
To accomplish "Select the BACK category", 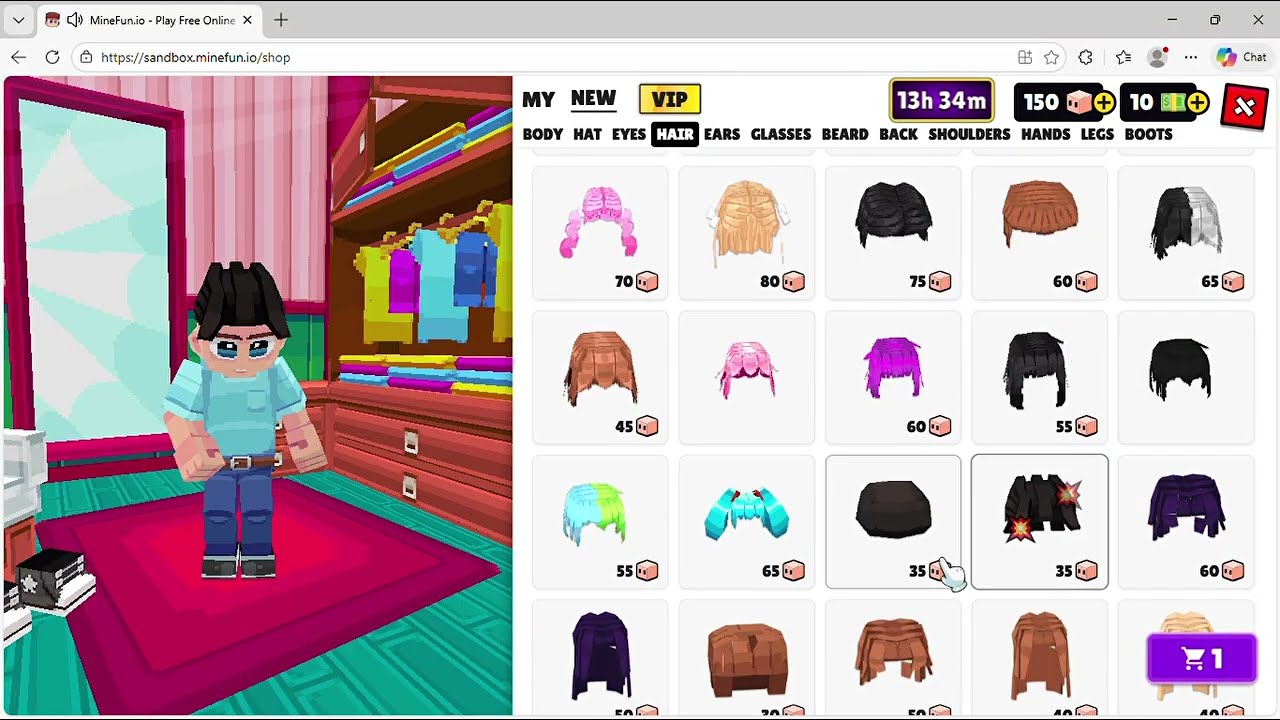I will tap(898, 134).
